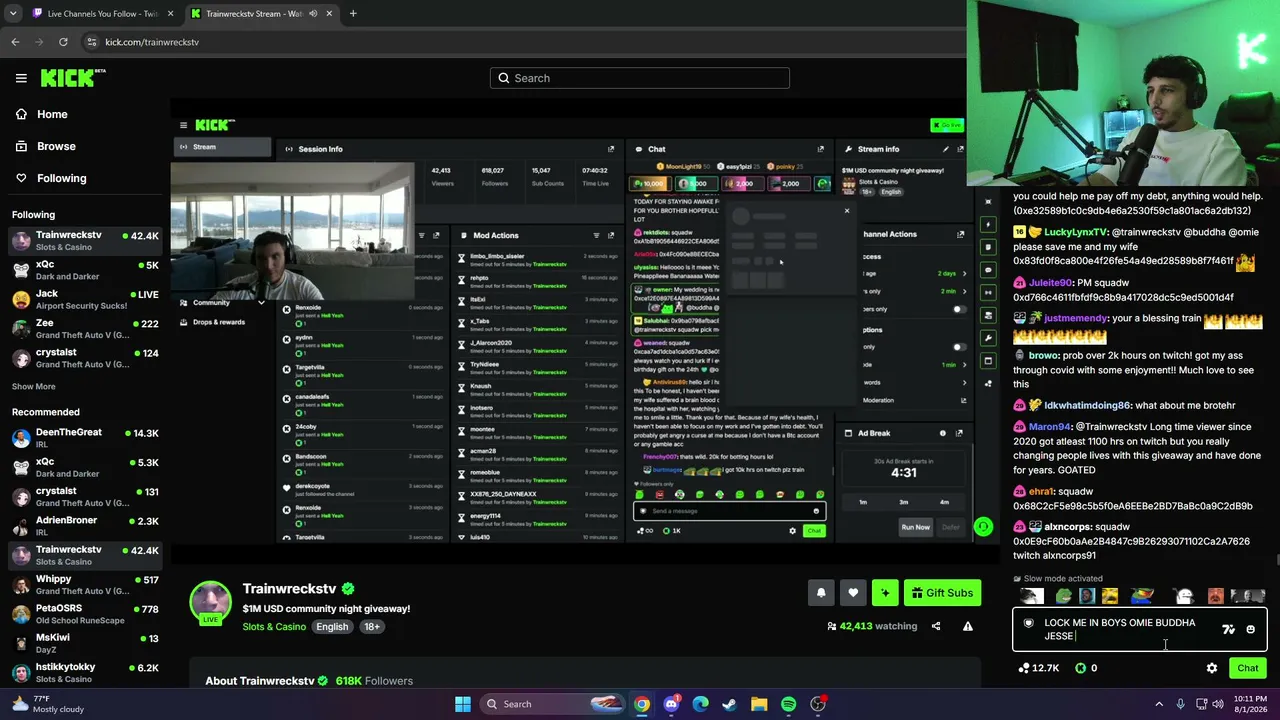Select the 1m ad break duration
Image resolution: width=1280 pixels, height=720 pixels.
click(x=863, y=502)
